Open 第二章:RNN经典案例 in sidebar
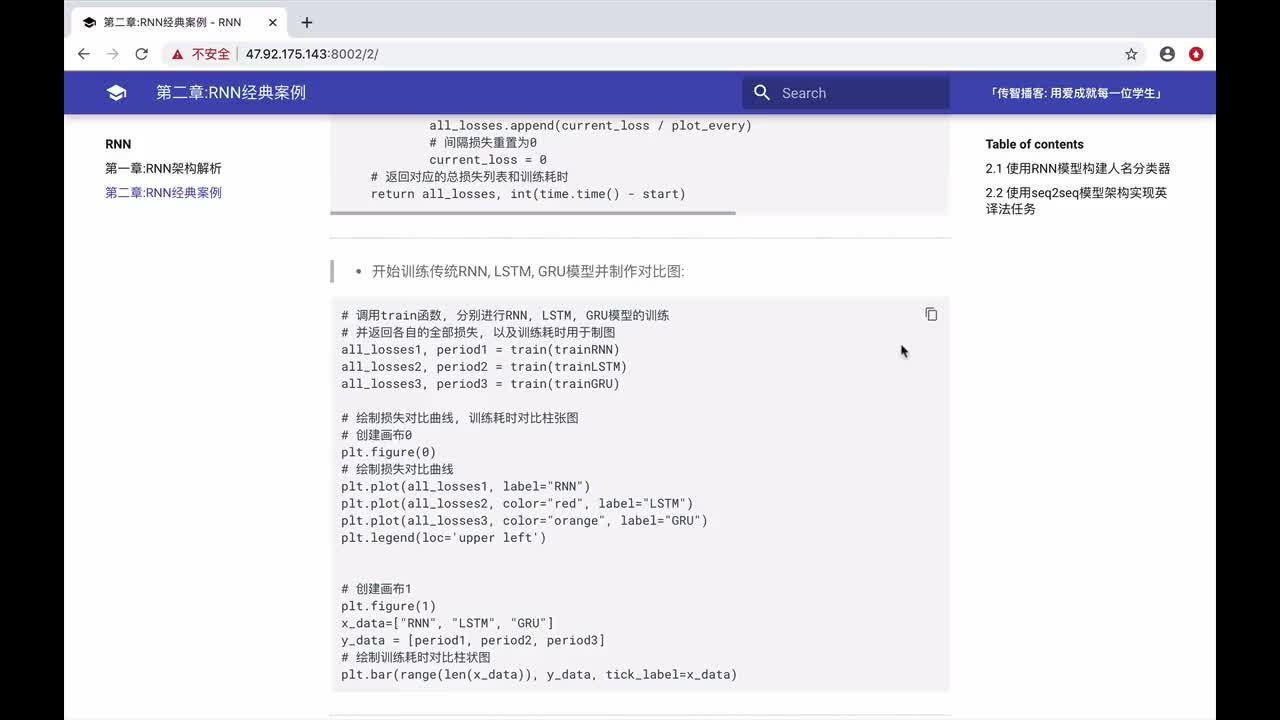 click(163, 192)
